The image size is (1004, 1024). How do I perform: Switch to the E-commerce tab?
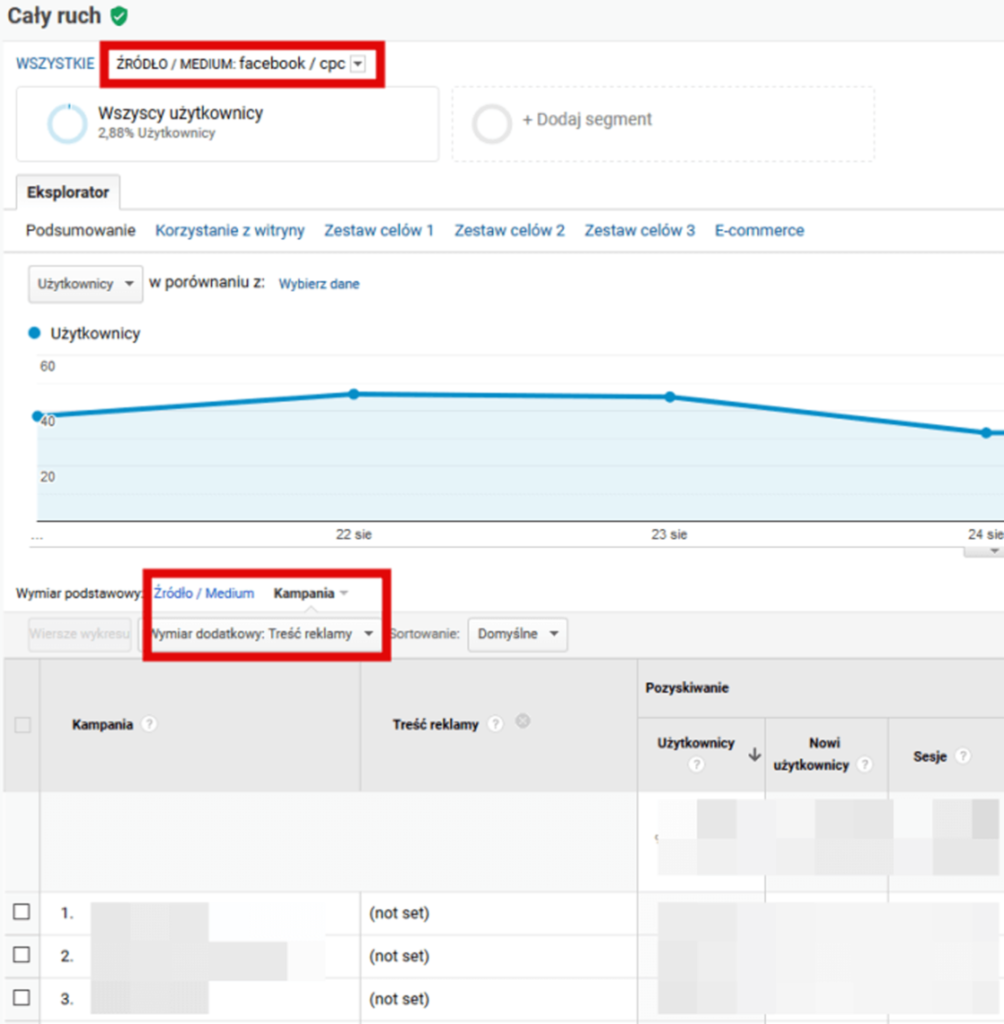(758, 231)
